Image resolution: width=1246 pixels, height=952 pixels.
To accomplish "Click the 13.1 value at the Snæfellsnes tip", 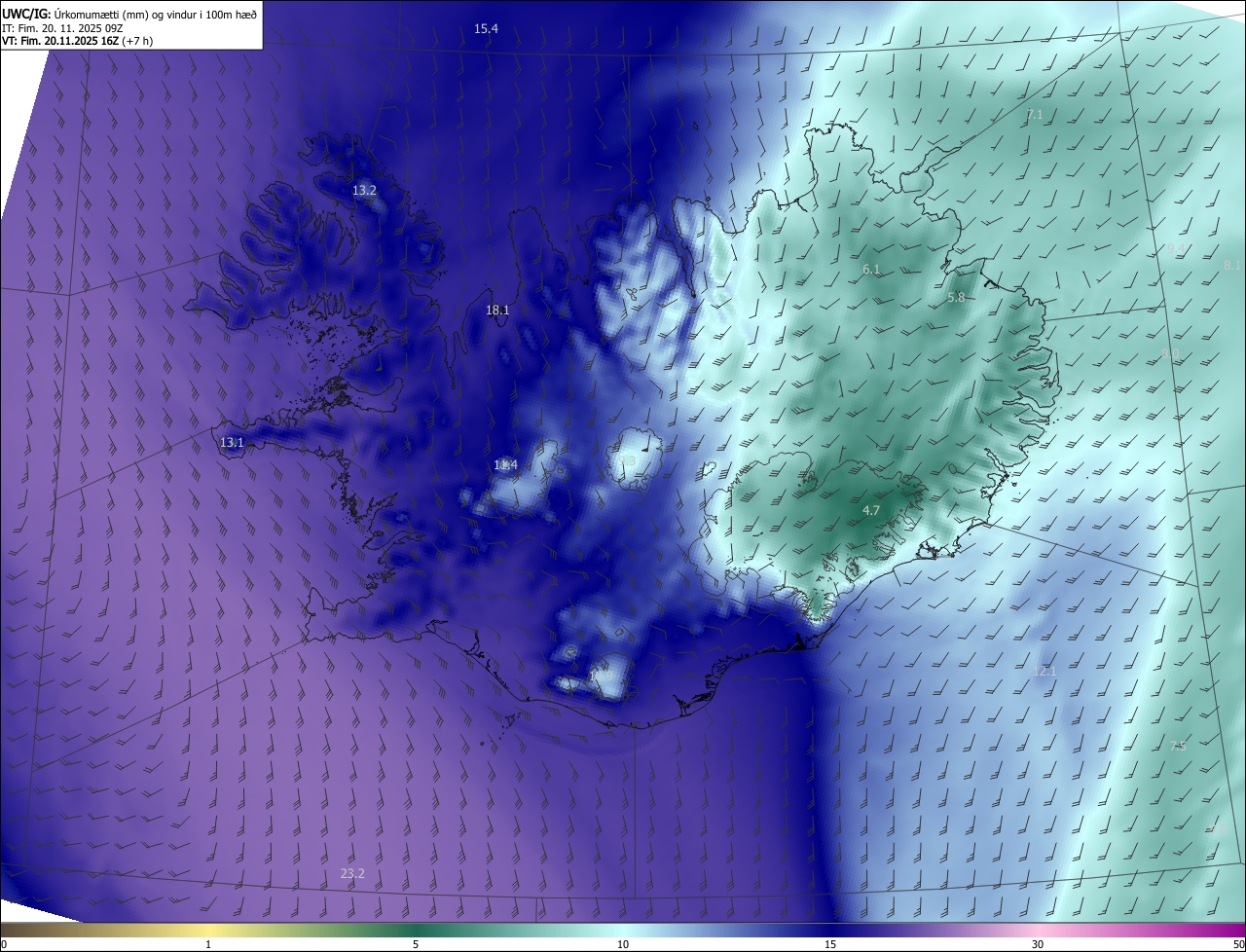I will 232,443.
